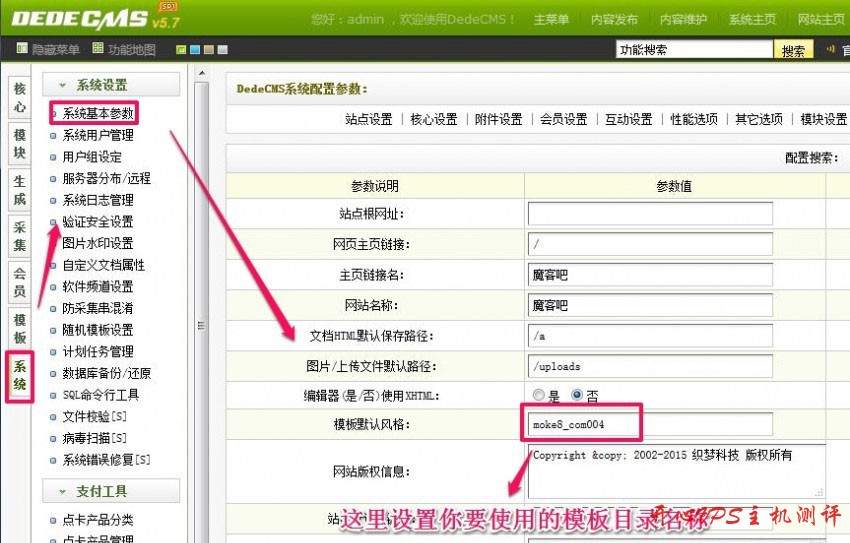Image resolution: width=850 pixels, height=543 pixels.
Task: Click the 图片/上传文件默认路径 input field
Action: 650,366
